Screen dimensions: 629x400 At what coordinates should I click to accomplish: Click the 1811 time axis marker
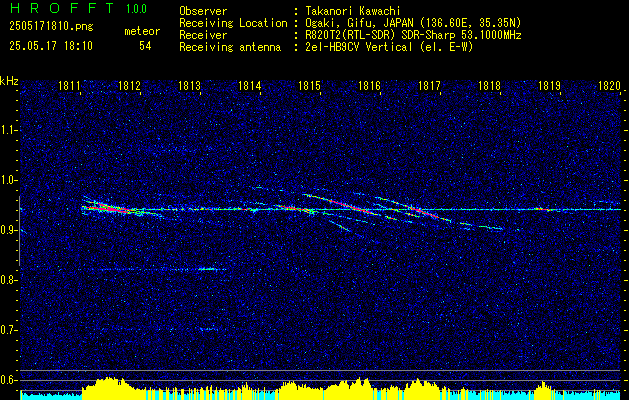(x=69, y=85)
